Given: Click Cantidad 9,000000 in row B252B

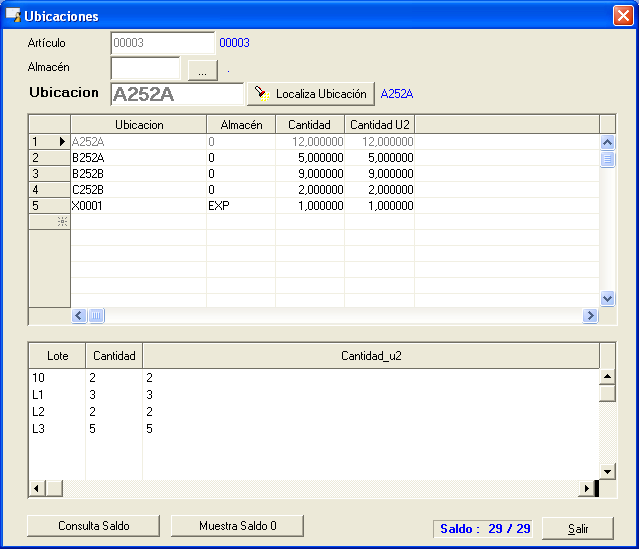Looking at the screenshot, I should pos(310,174).
